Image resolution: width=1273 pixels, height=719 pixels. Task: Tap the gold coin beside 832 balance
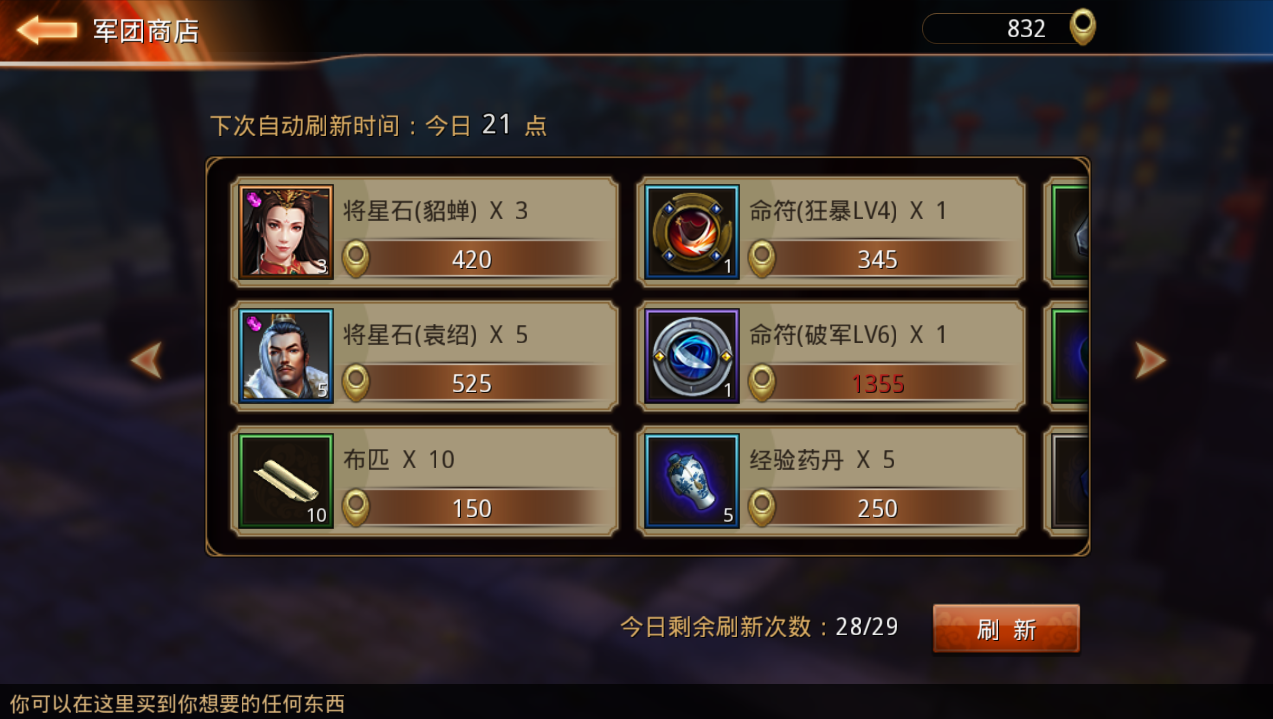coord(1082,27)
